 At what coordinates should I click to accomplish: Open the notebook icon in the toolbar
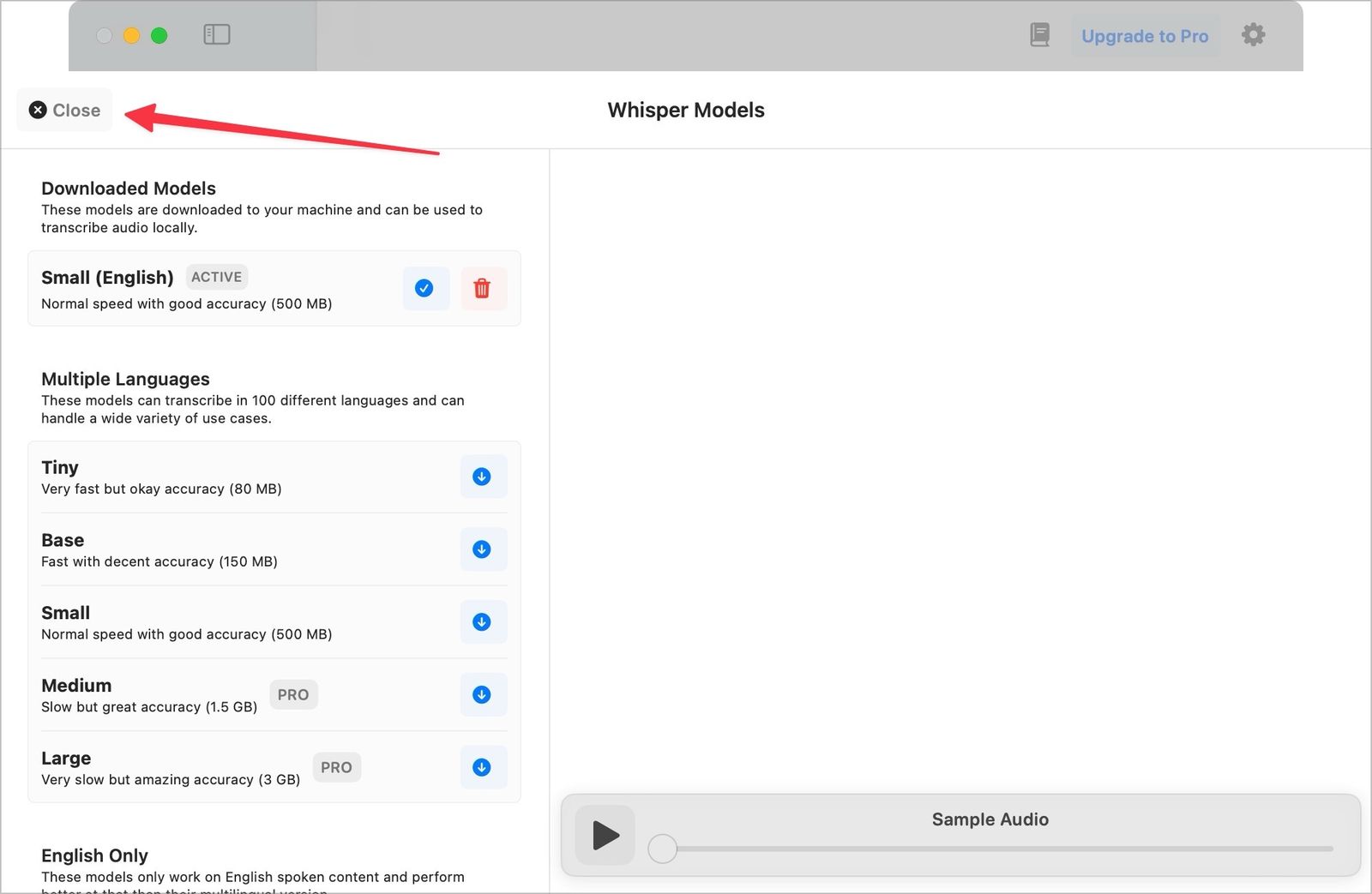(x=1038, y=34)
